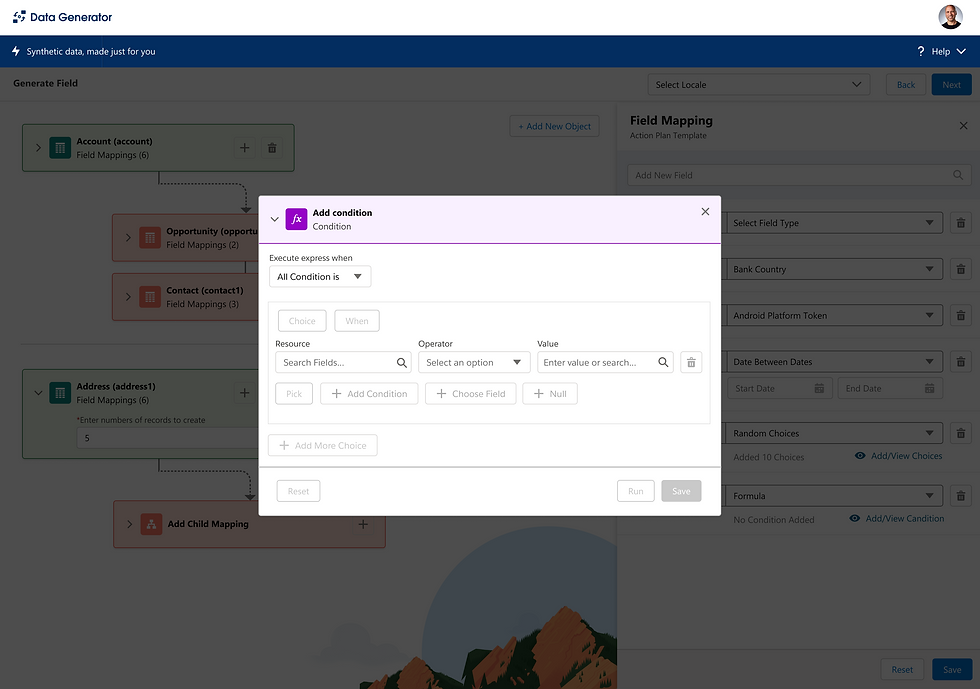The image size is (980, 689).
Task: Click the Resource search magnifier icon
Action: pyautogui.click(x=401, y=362)
